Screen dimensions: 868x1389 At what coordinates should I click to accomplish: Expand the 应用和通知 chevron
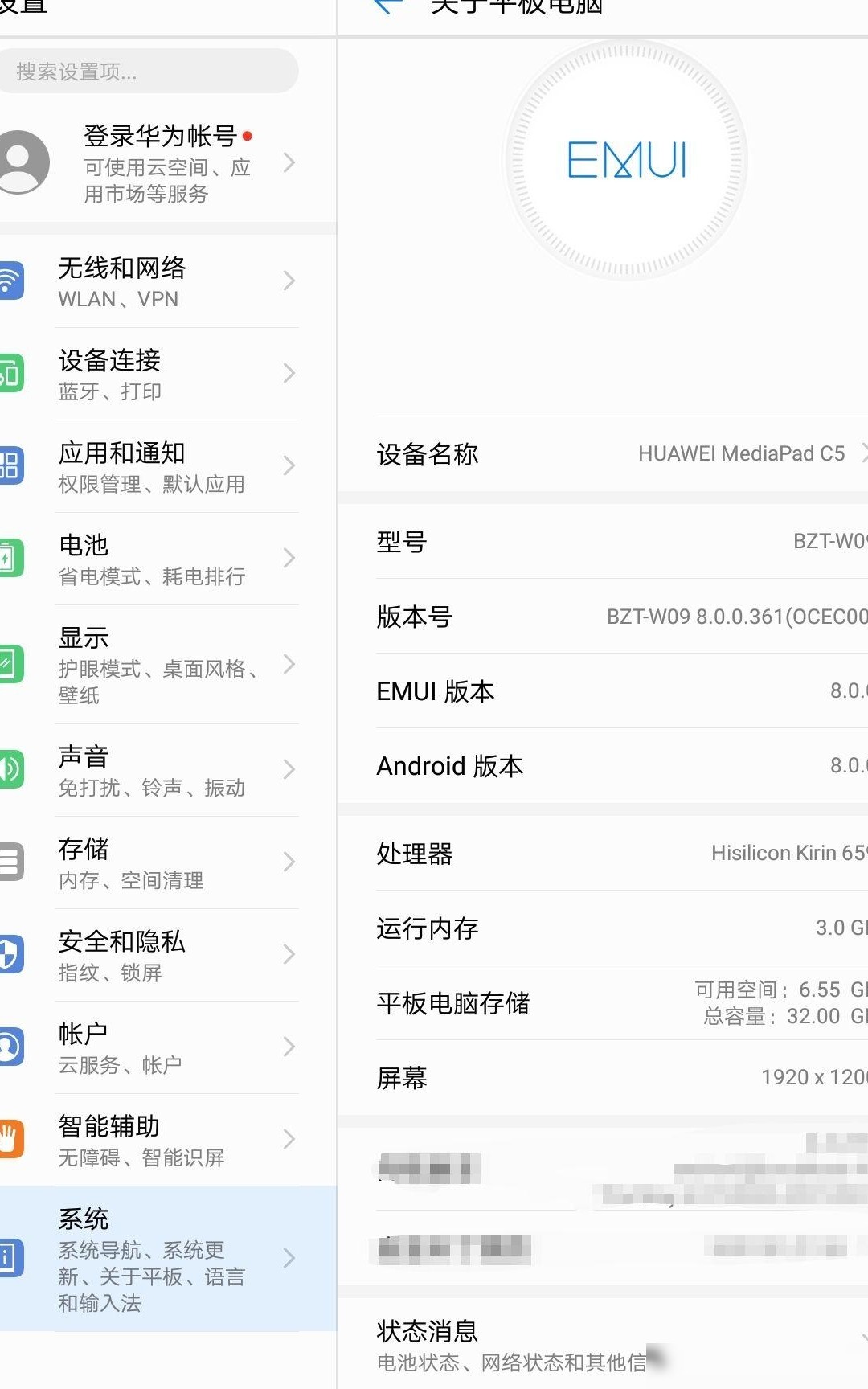(x=289, y=465)
